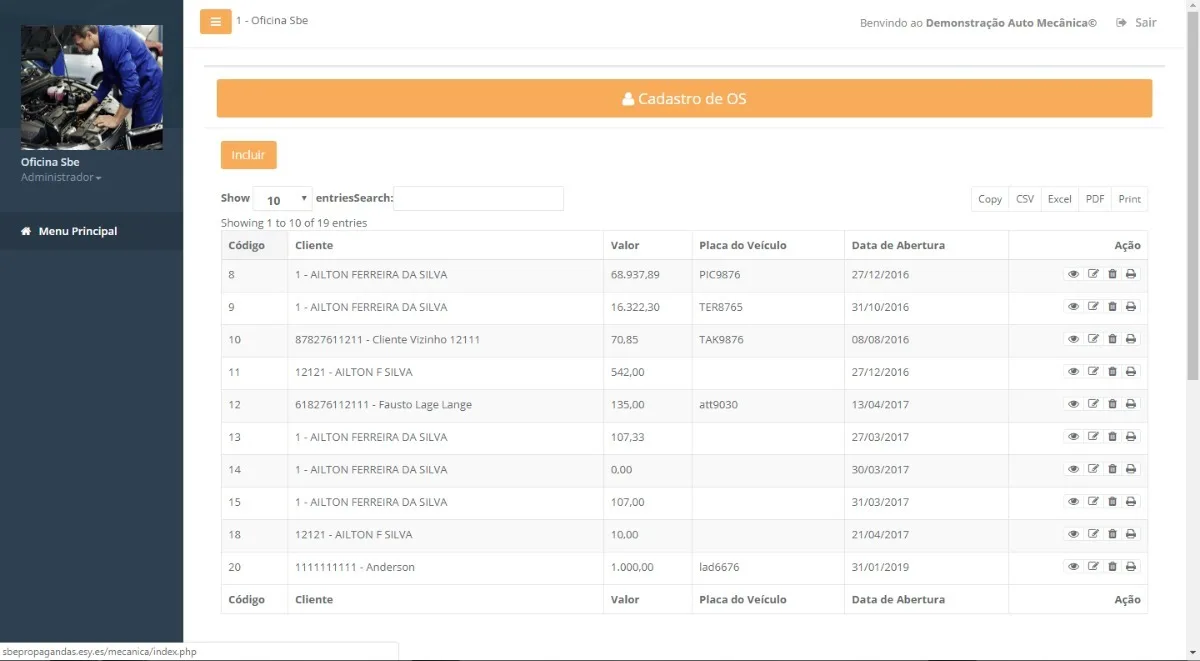1200x661 pixels.
Task: Edit order 9 with pencil icon
Action: (x=1093, y=307)
